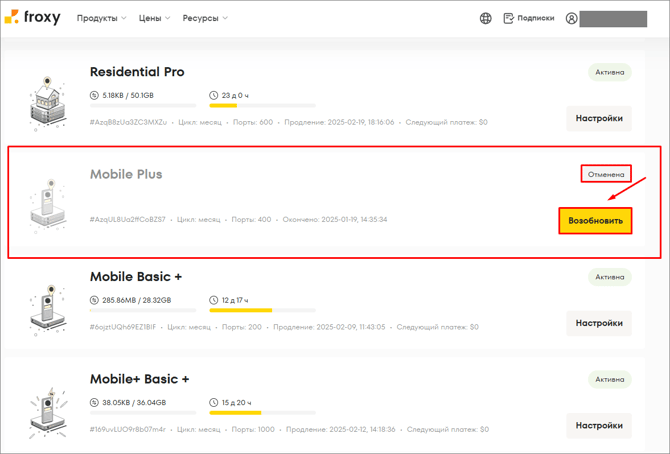The height and width of the screenshot is (454, 670).
Task: Click the Mobile Basic + phone illustration
Action: pyautogui.click(x=47, y=309)
